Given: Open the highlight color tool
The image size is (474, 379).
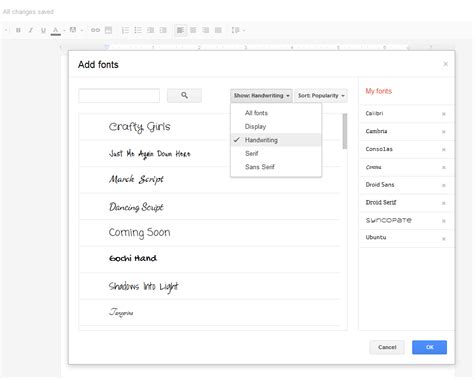Looking at the screenshot, I should [73, 30].
